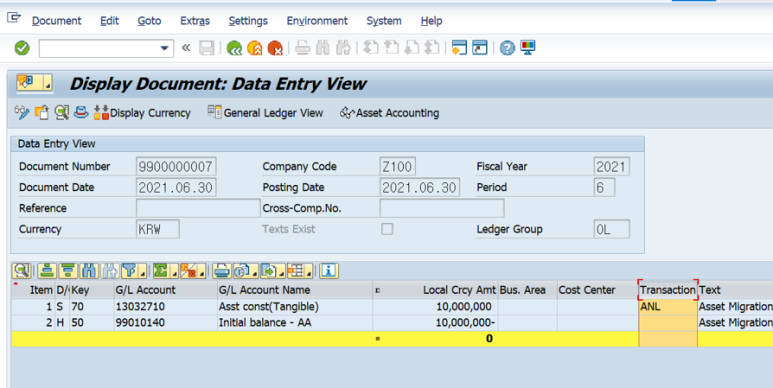The height and width of the screenshot is (388, 773).
Task: Click the Initial balance - AA cell
Action: 295,323
